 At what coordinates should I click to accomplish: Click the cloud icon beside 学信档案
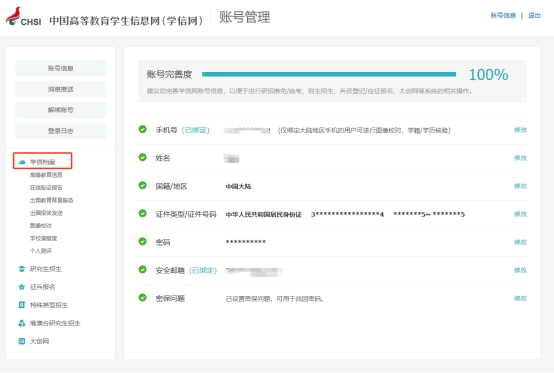(22, 162)
